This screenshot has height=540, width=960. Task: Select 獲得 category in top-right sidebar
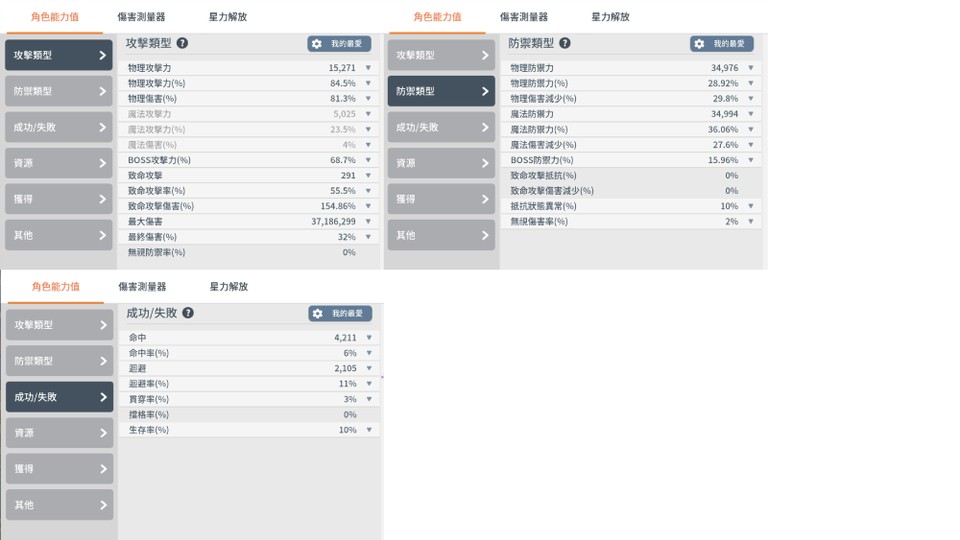pyautogui.click(x=441, y=199)
